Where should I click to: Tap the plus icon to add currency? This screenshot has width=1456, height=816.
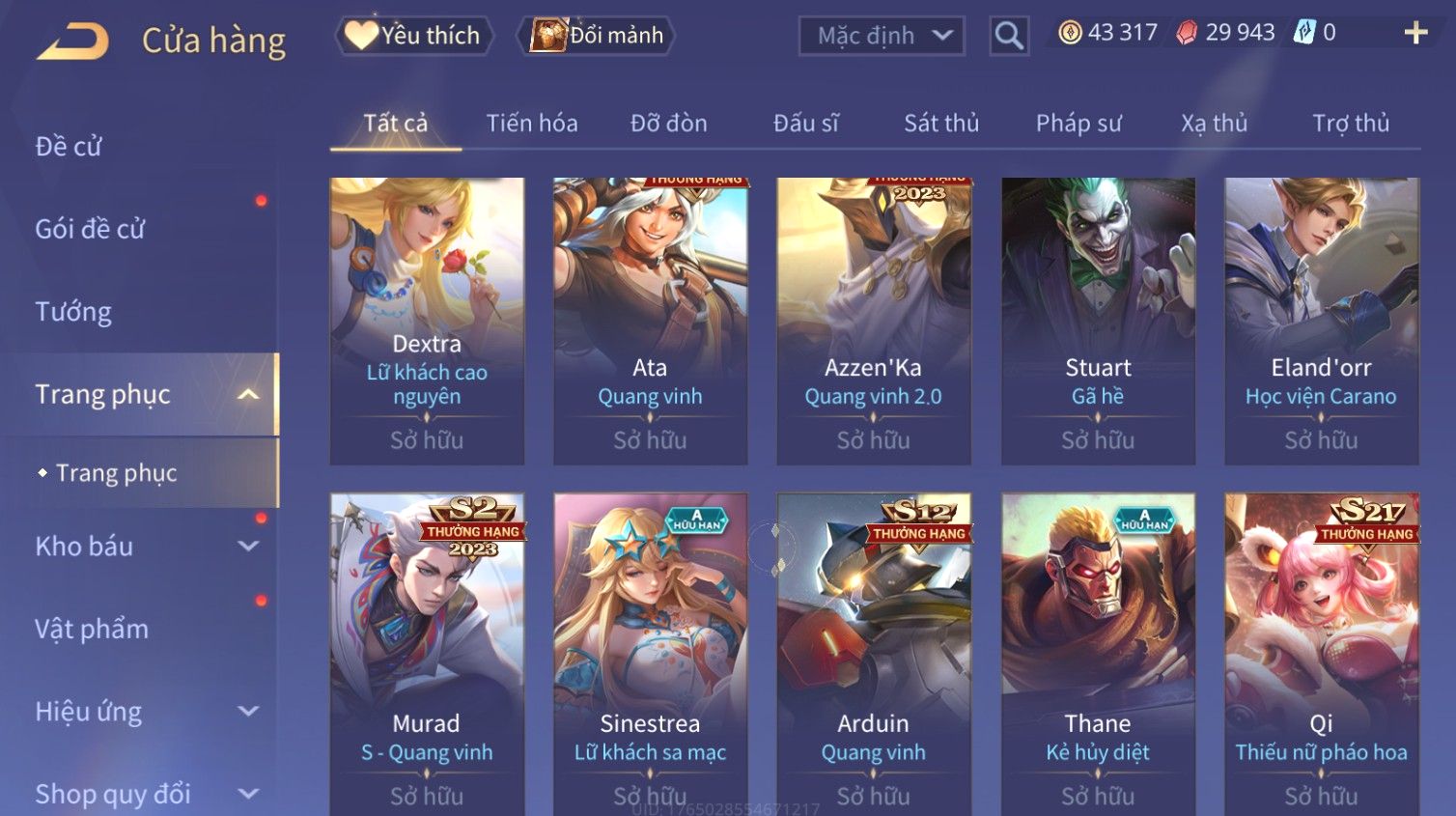tap(1415, 33)
